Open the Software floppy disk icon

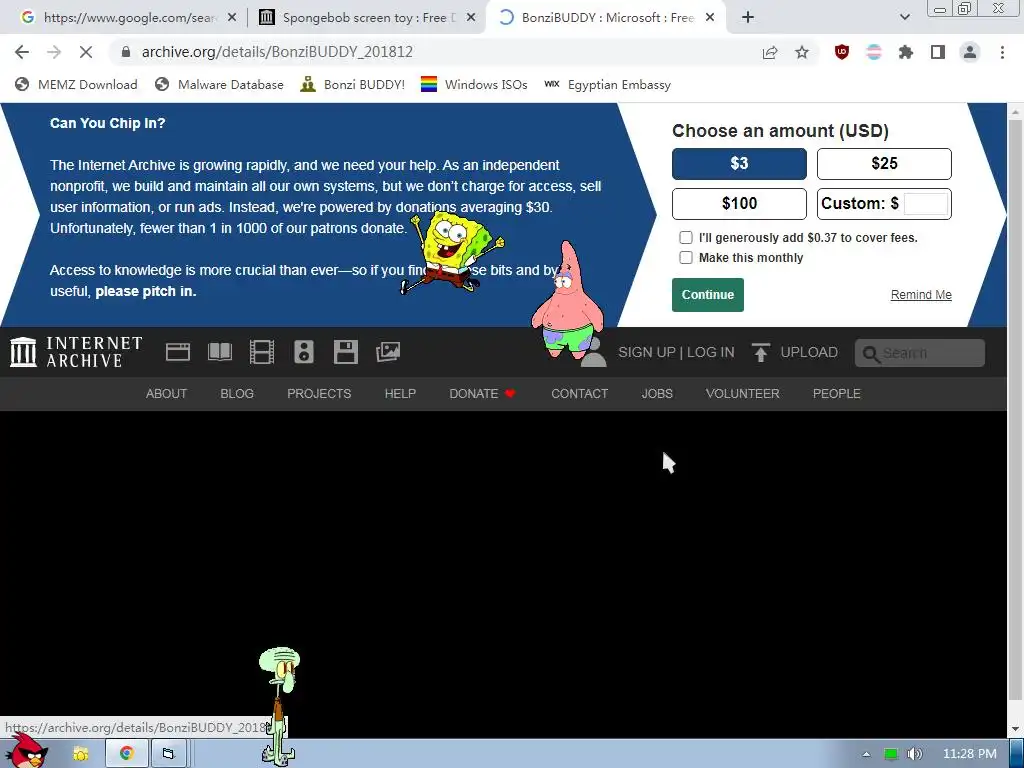tap(345, 352)
